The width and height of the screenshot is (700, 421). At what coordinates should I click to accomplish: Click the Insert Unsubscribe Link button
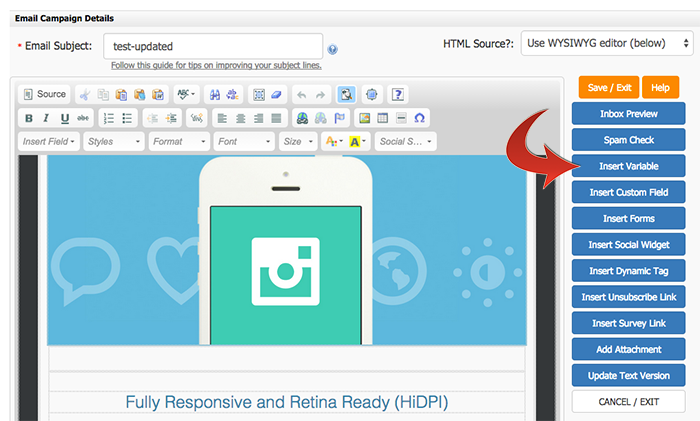coord(629,297)
